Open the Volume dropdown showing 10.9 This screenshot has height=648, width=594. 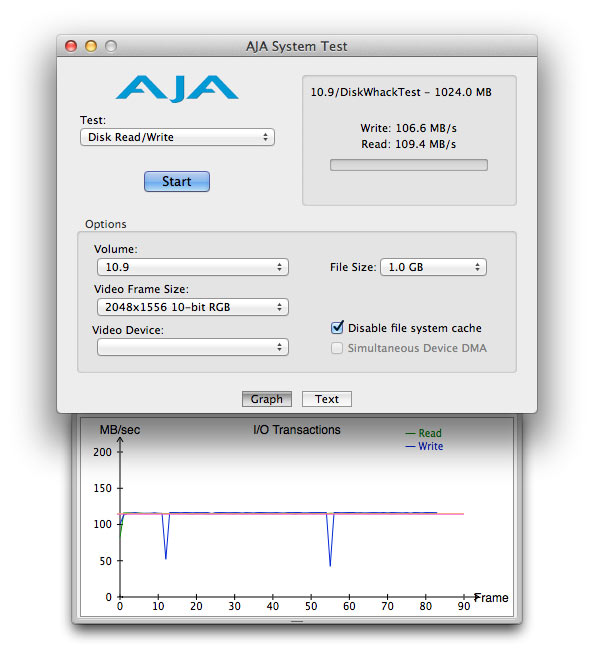click(x=193, y=267)
